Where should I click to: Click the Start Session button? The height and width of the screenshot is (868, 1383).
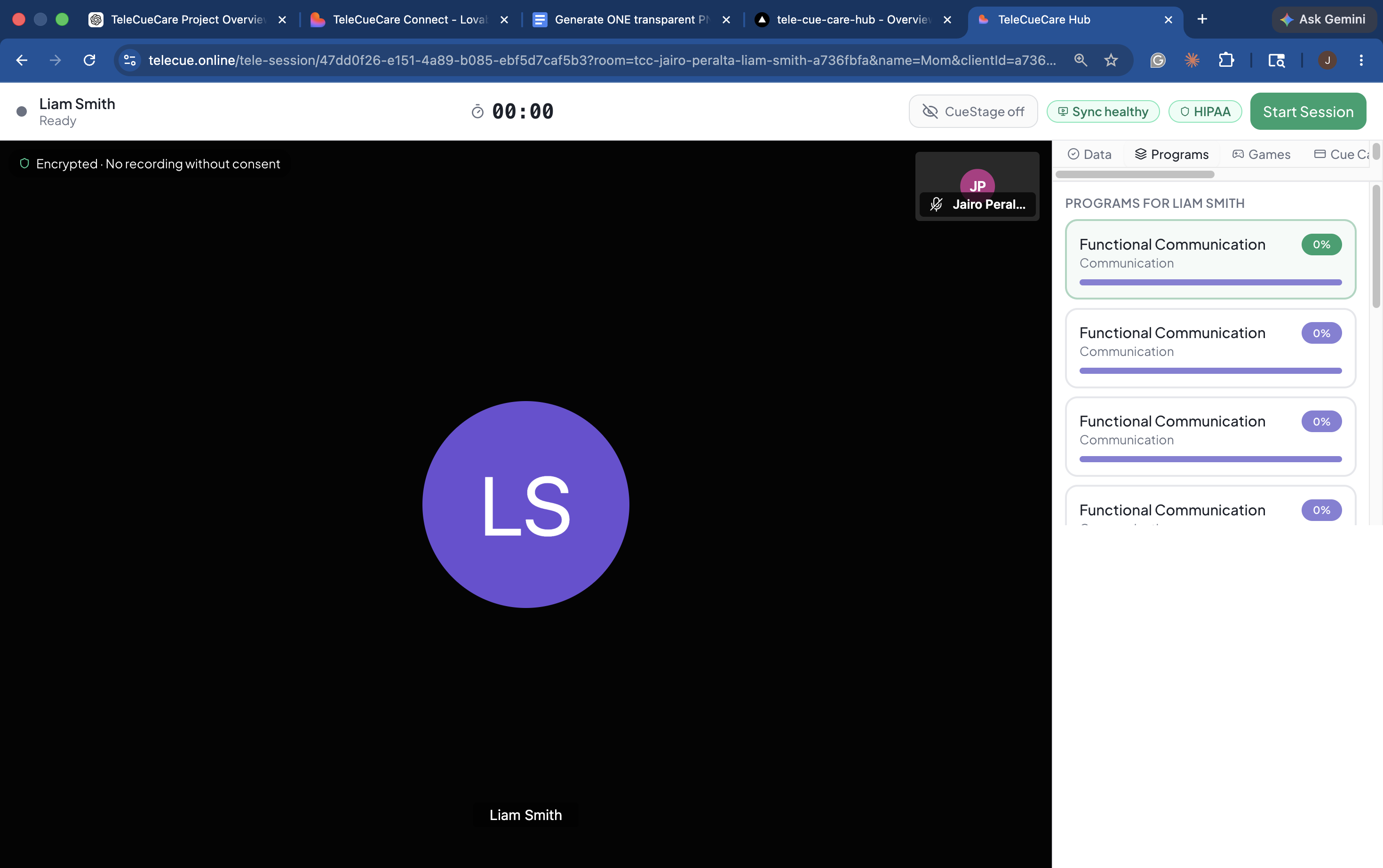[1308, 111]
